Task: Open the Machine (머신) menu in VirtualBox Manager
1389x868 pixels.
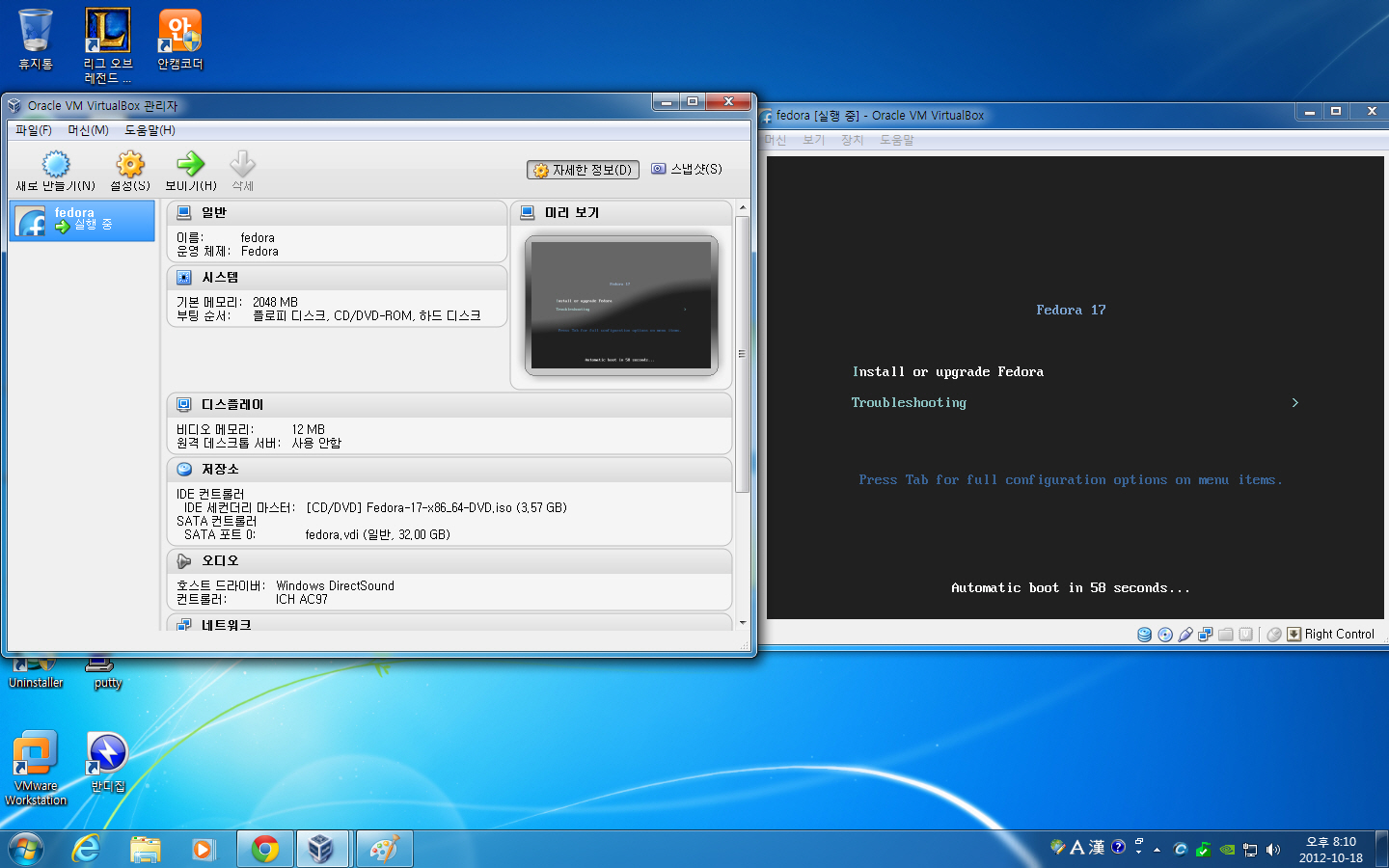Action: [x=88, y=130]
